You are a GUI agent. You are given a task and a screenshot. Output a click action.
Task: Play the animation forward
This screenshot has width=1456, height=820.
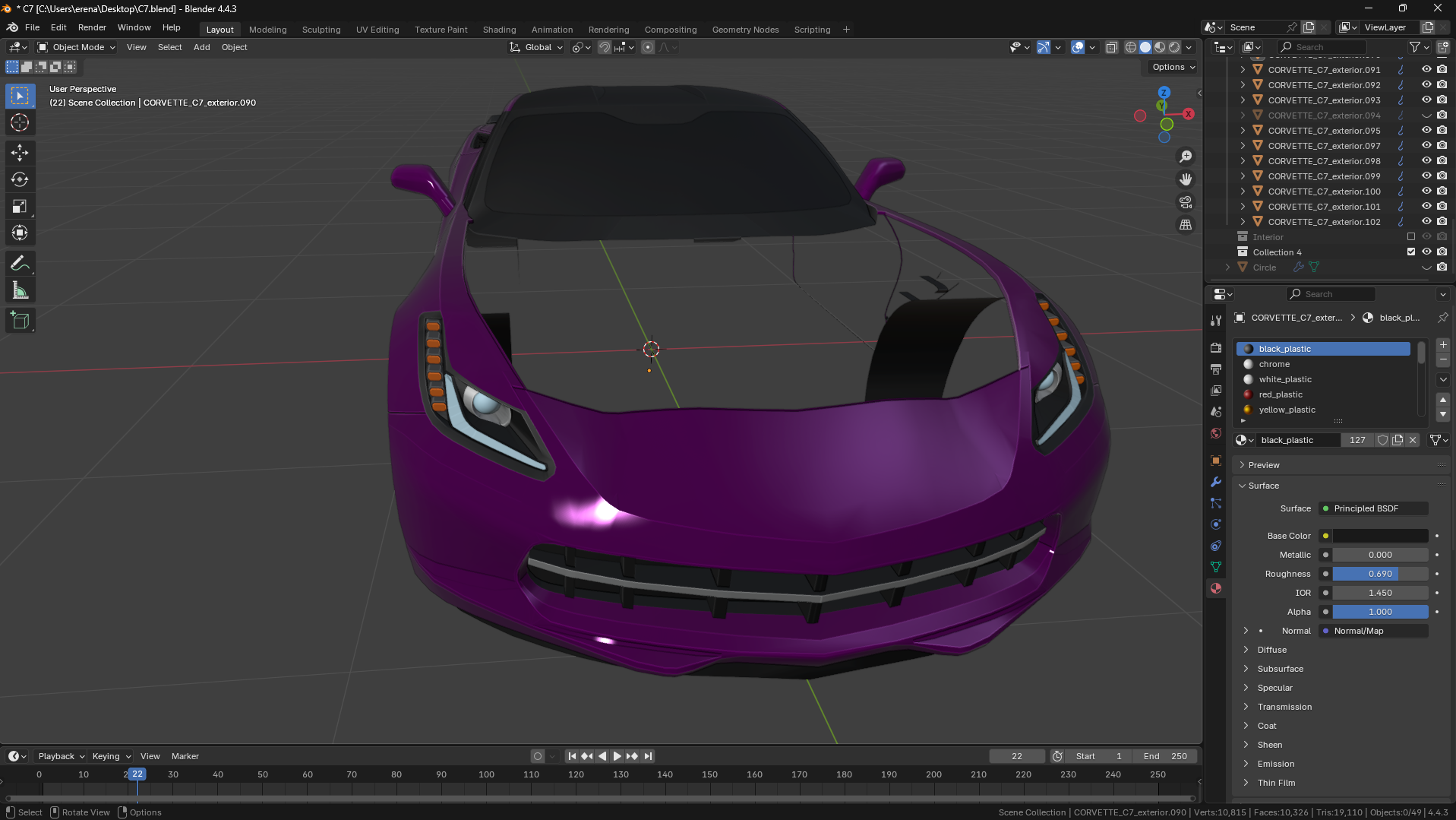(x=617, y=756)
